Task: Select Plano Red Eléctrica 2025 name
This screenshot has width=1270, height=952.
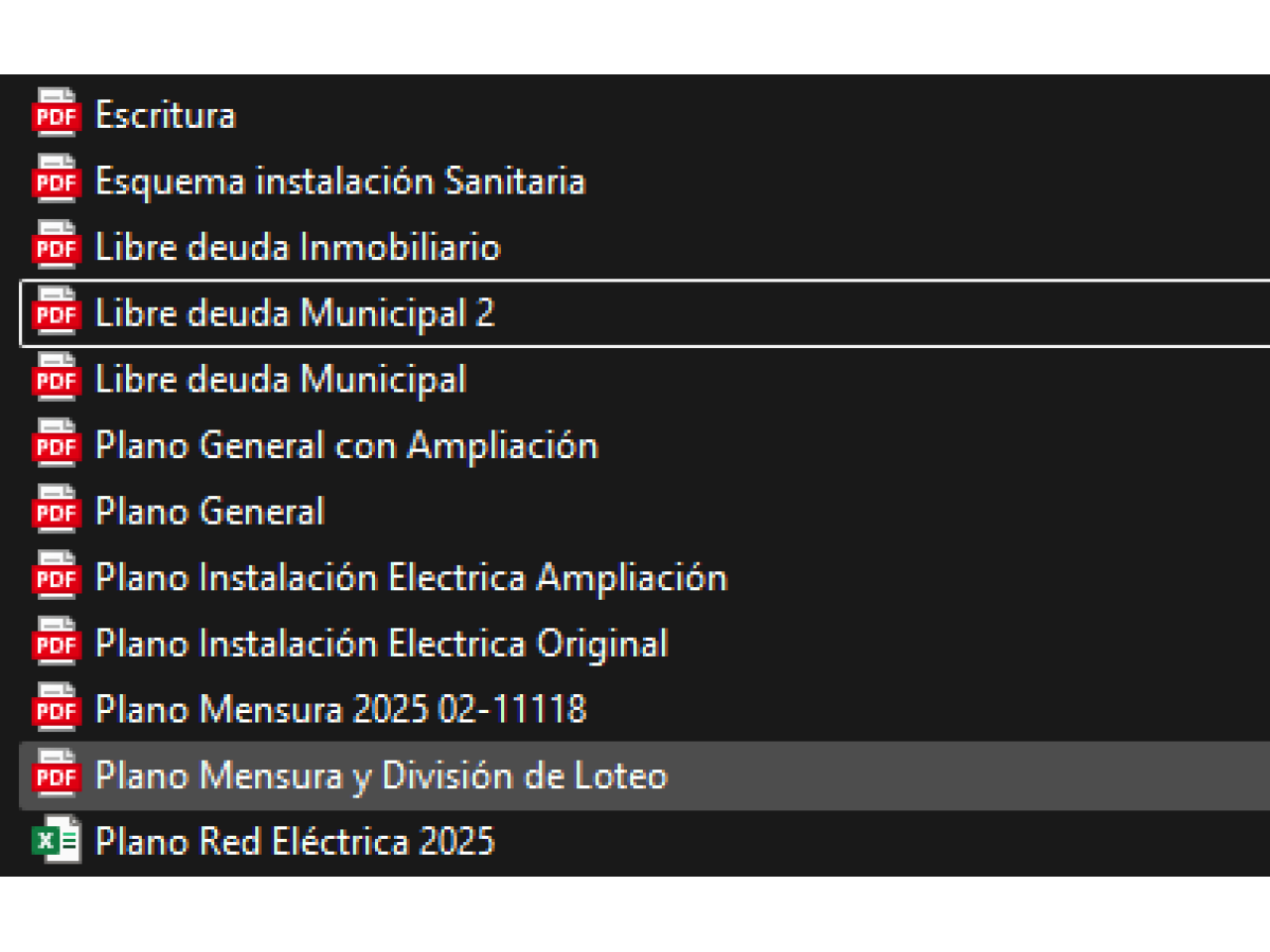Action: click(x=295, y=842)
